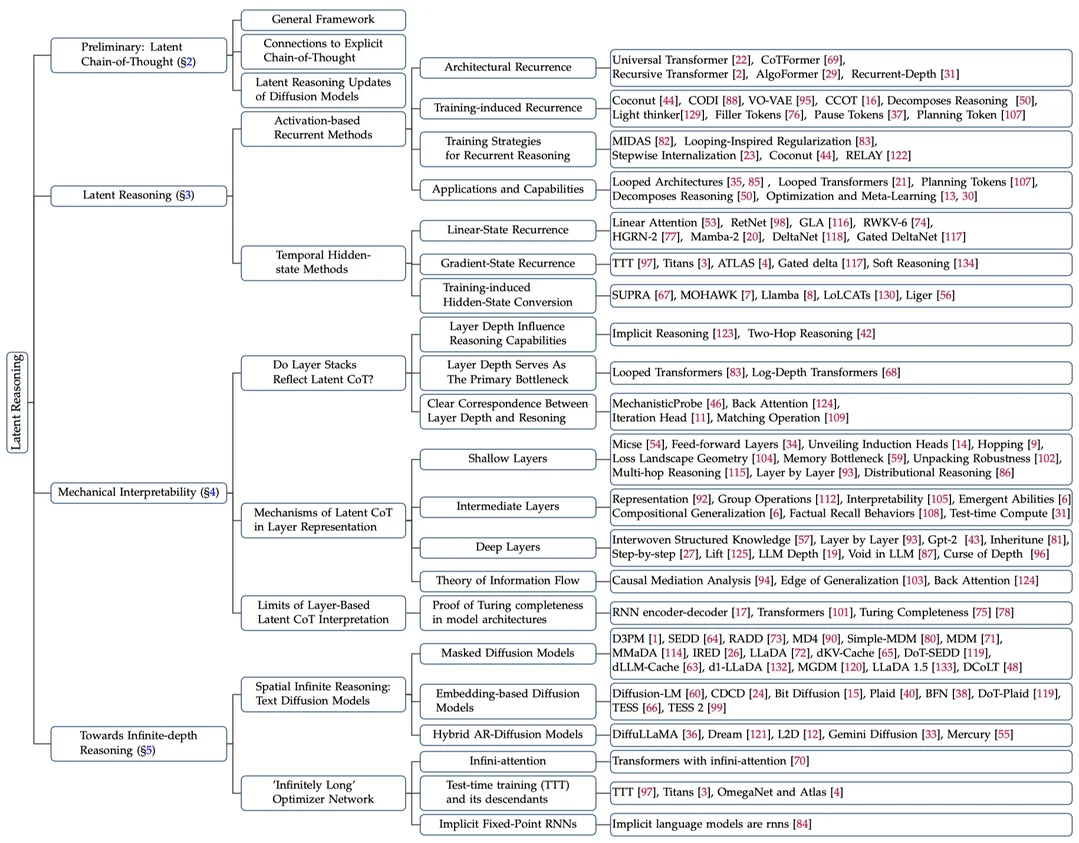Click the Infini-attention box
This screenshot has height=843, width=1079.
[508, 761]
